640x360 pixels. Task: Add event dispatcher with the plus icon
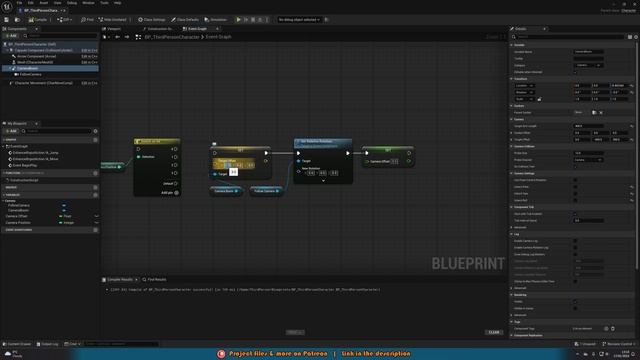click(x=96, y=230)
